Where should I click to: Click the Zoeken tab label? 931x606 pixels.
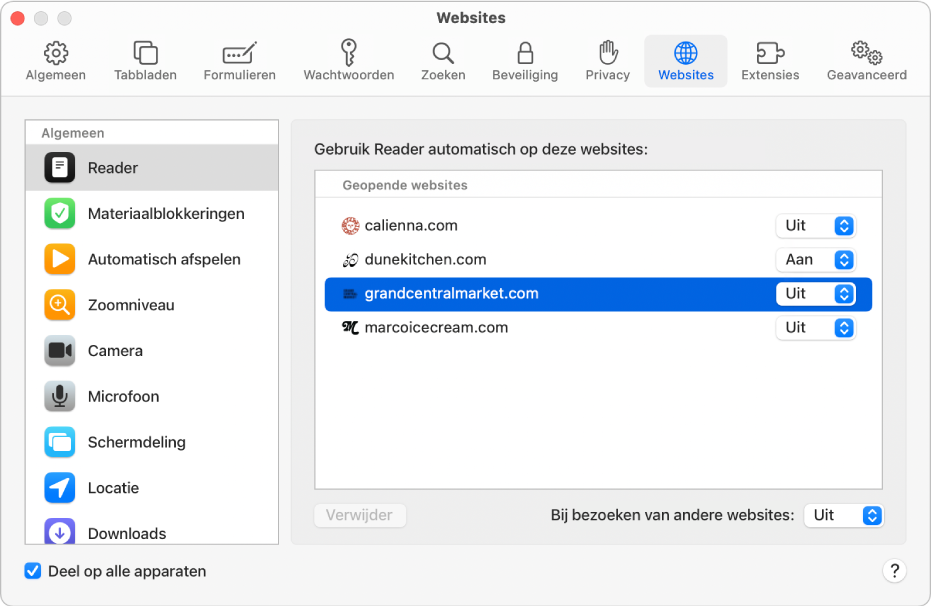(443, 75)
